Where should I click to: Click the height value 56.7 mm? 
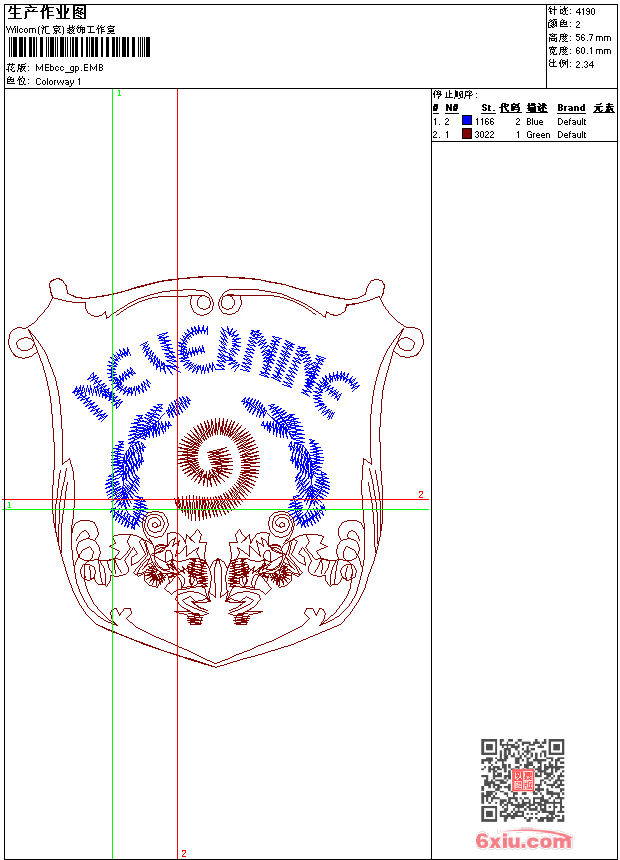tap(593, 38)
